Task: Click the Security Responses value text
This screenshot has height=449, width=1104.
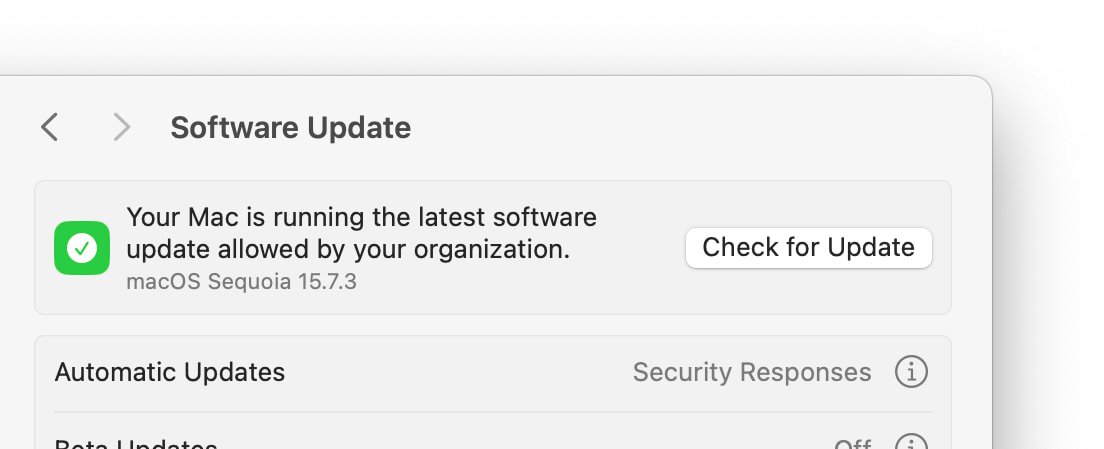Action: (x=751, y=372)
